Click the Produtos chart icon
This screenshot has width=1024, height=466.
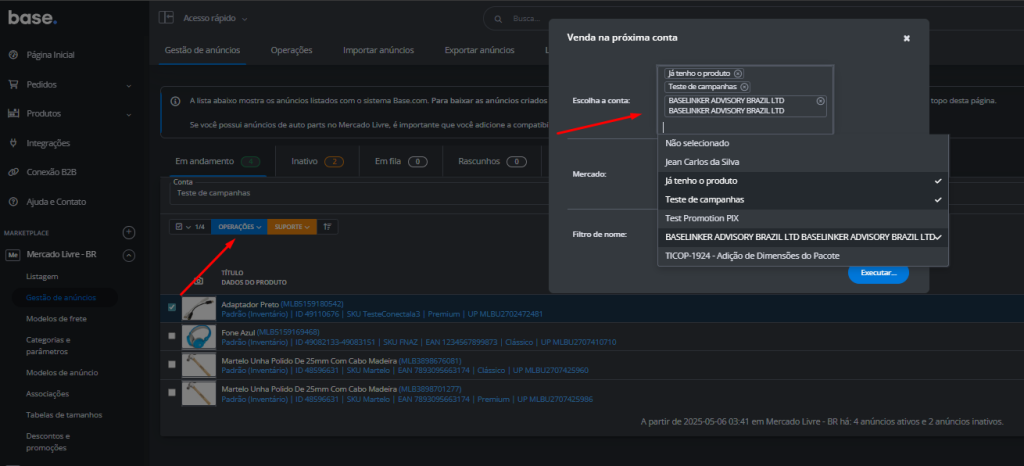click(x=13, y=114)
